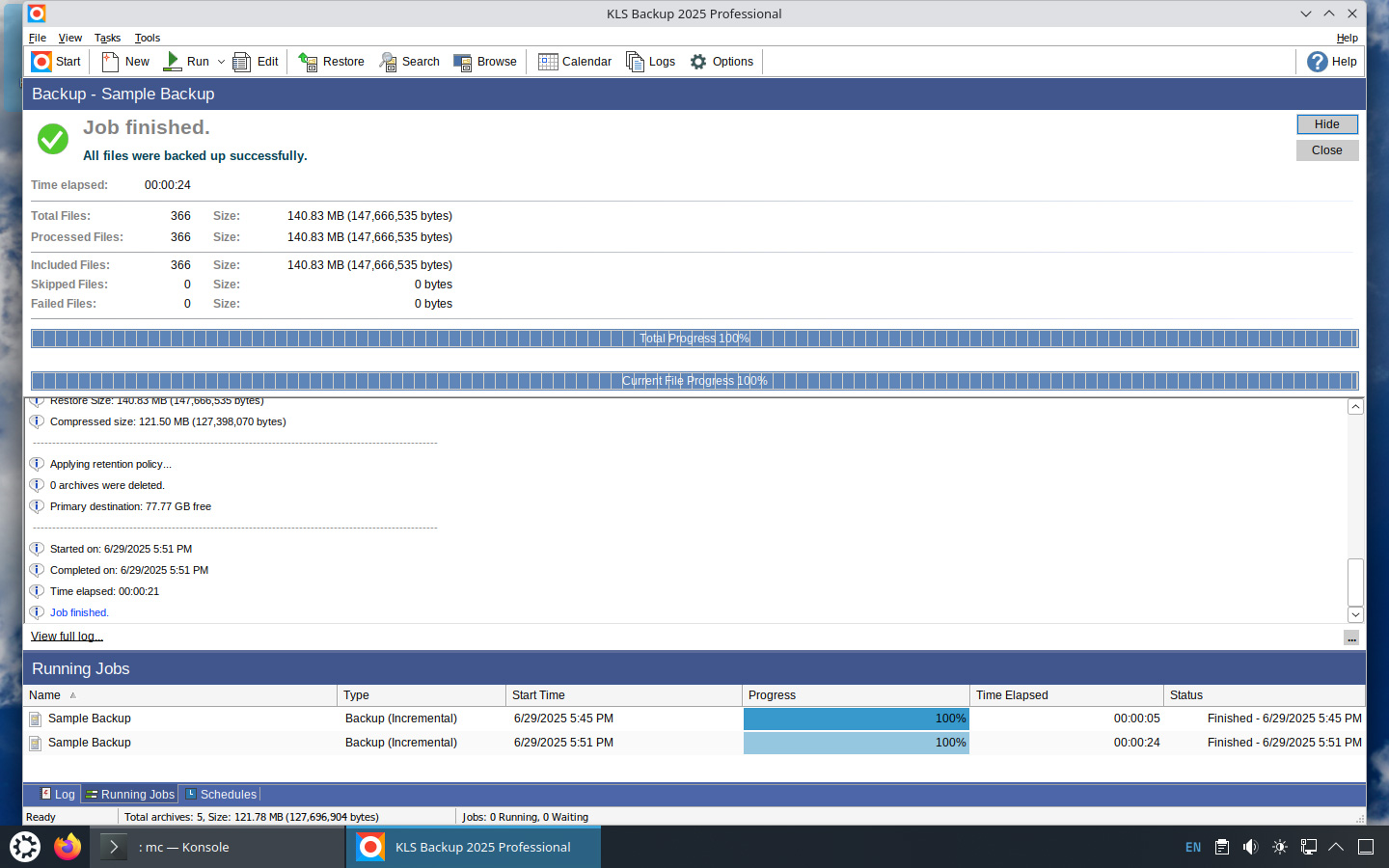Switch to the mc Konsole window
Viewport: 1389px width, 868px height.
click(217, 847)
